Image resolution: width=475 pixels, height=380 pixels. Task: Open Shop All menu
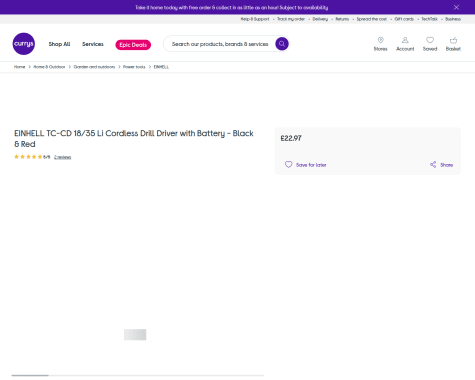pyautogui.click(x=59, y=44)
